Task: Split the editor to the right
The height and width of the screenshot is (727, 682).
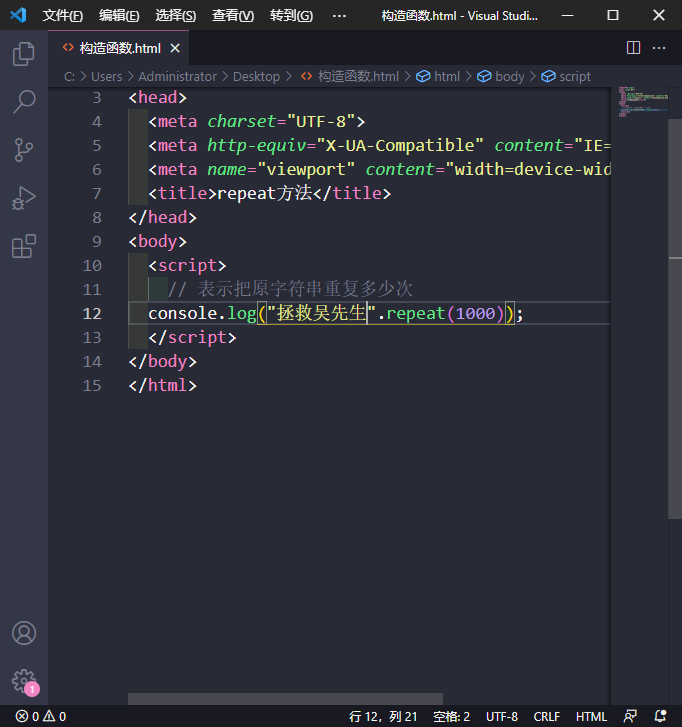Action: pos(633,48)
